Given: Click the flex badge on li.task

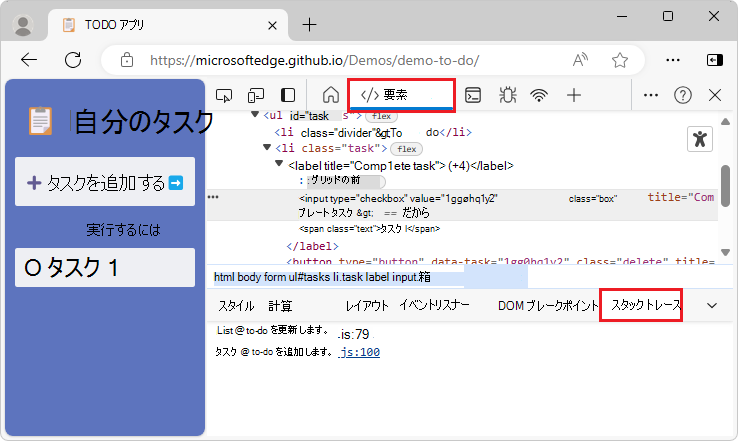Looking at the screenshot, I should (407, 149).
